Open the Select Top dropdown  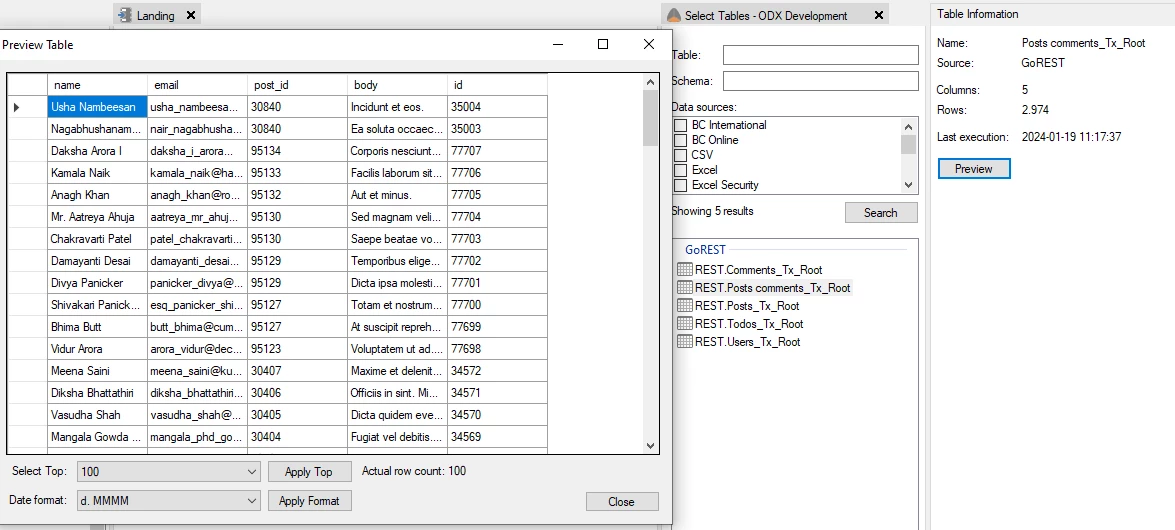tap(252, 472)
